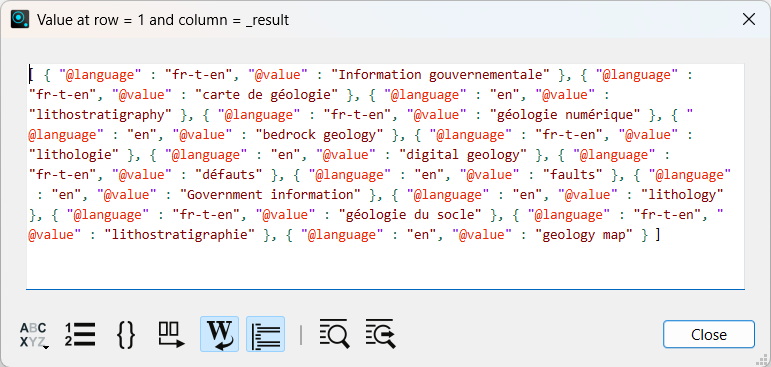Click the value "digital geology"
The height and width of the screenshot is (367, 771).
coord(463,155)
